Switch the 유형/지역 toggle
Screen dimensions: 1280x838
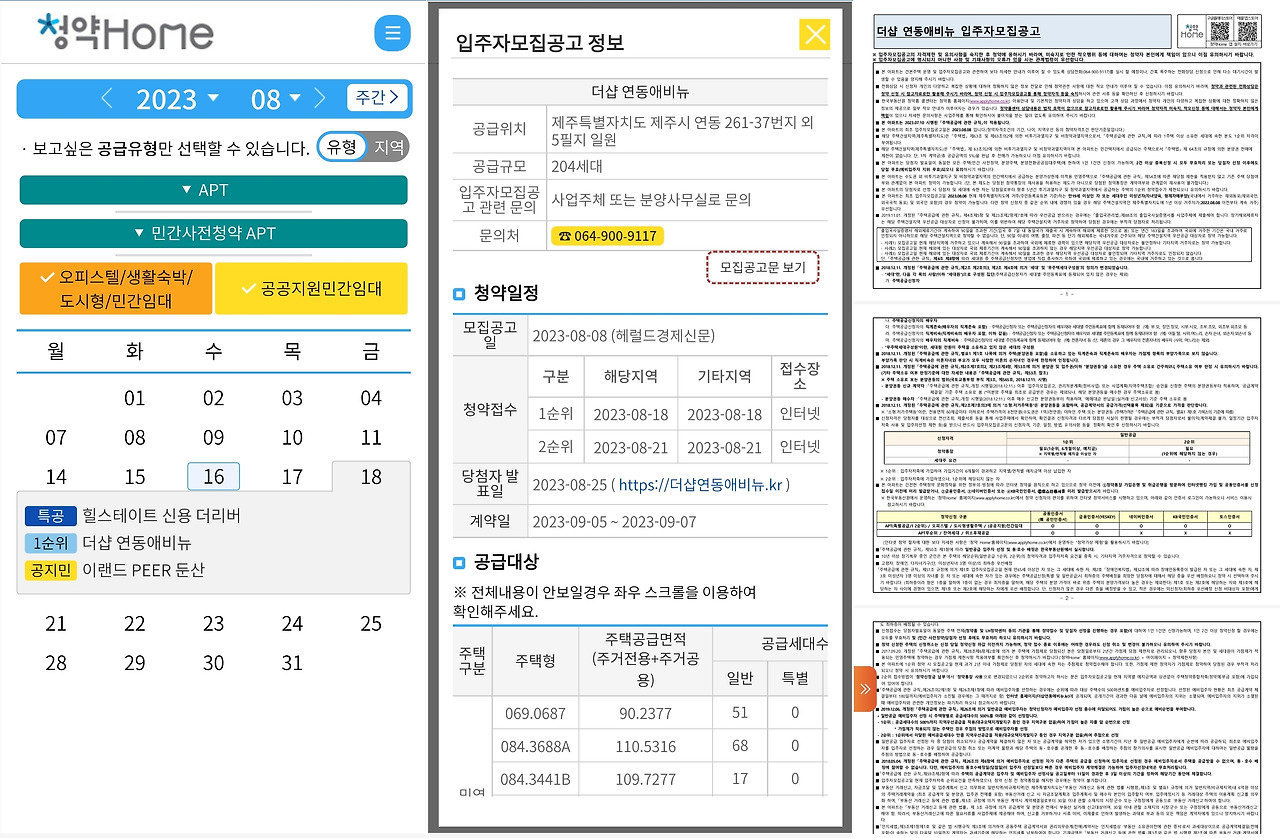(363, 147)
